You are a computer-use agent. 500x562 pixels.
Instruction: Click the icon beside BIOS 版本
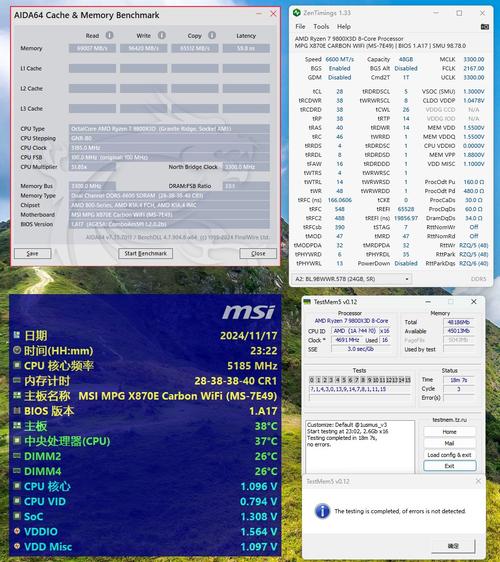(17, 410)
